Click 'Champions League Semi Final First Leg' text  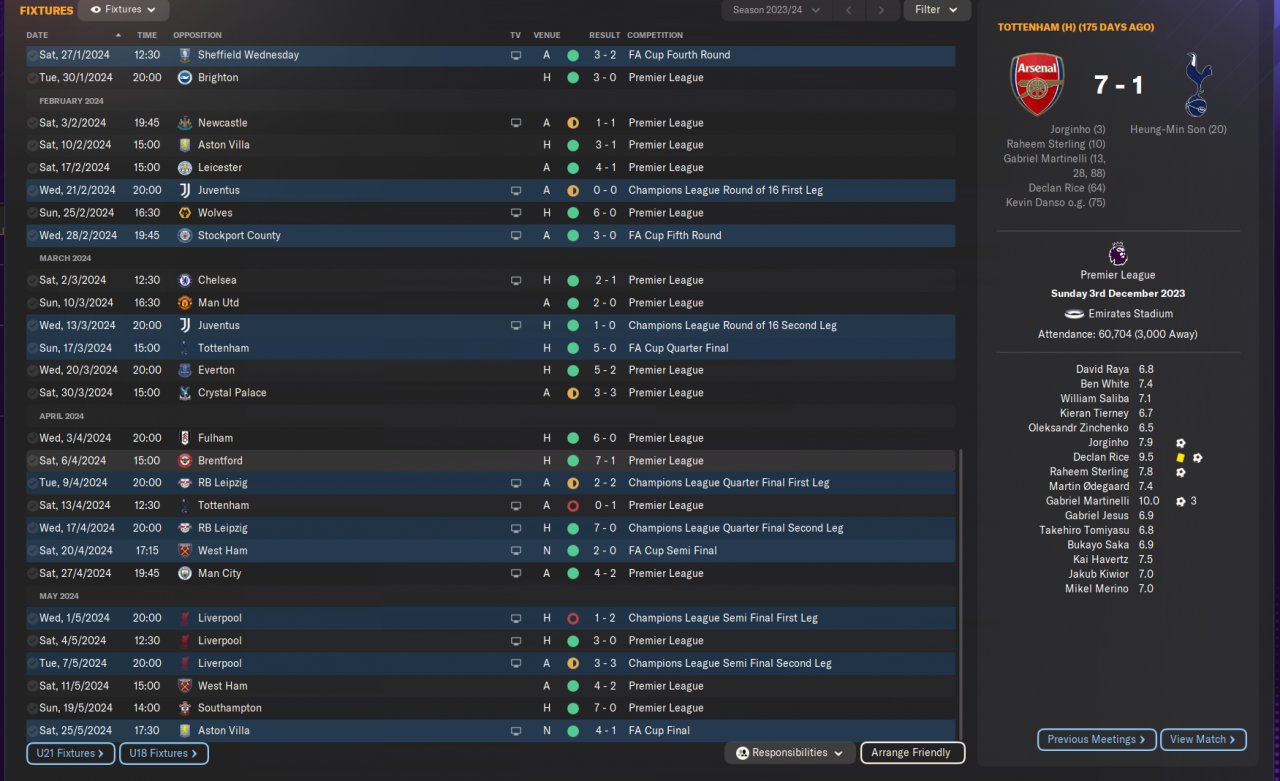723,618
